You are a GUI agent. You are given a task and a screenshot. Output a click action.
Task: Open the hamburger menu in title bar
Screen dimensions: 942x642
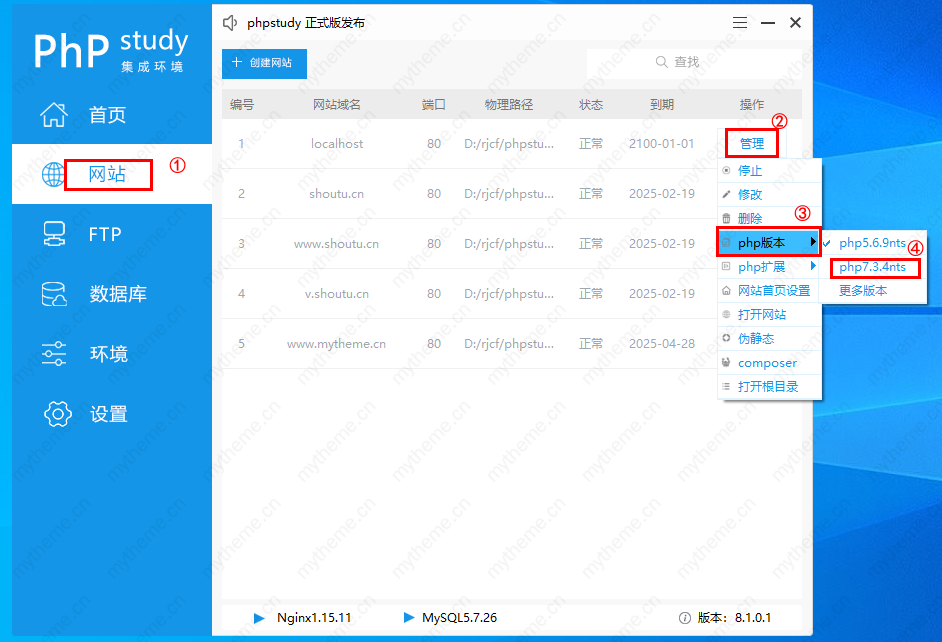(x=740, y=22)
